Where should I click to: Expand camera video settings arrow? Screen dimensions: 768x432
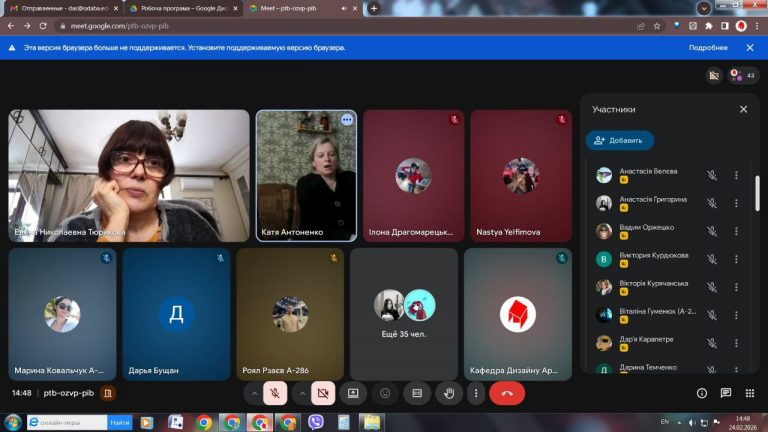(301, 393)
